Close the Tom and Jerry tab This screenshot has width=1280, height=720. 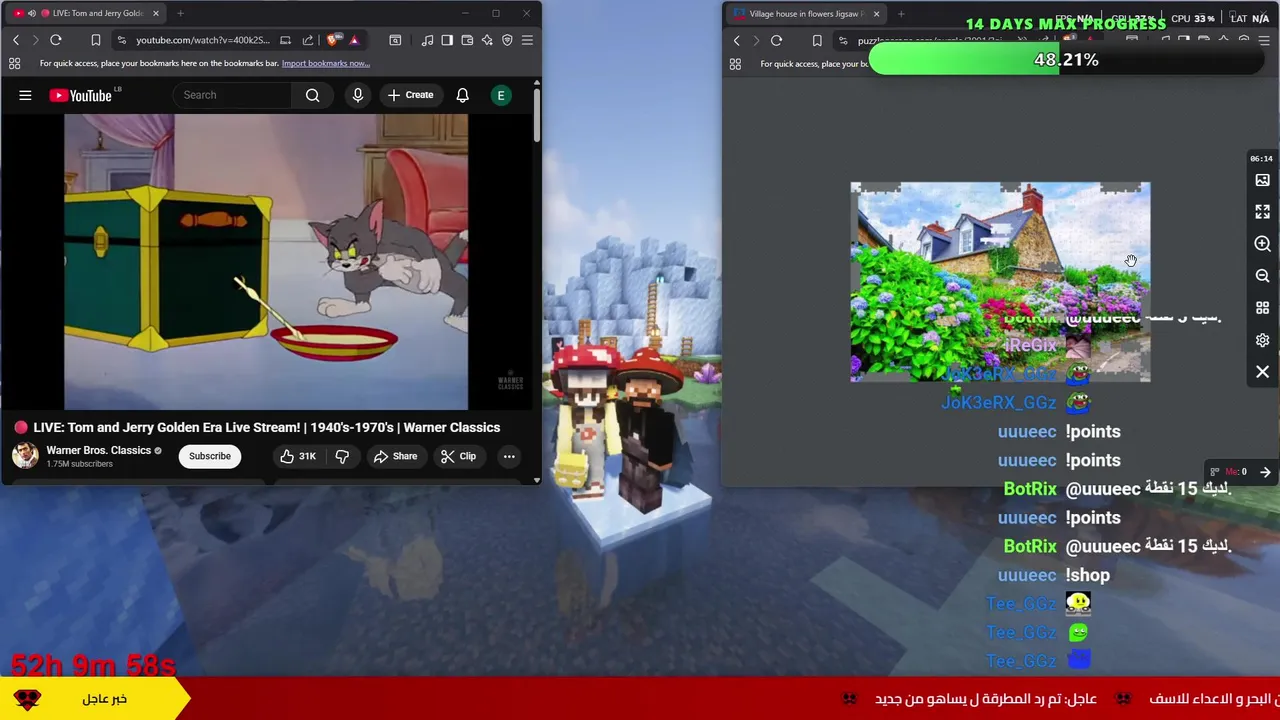tap(155, 13)
